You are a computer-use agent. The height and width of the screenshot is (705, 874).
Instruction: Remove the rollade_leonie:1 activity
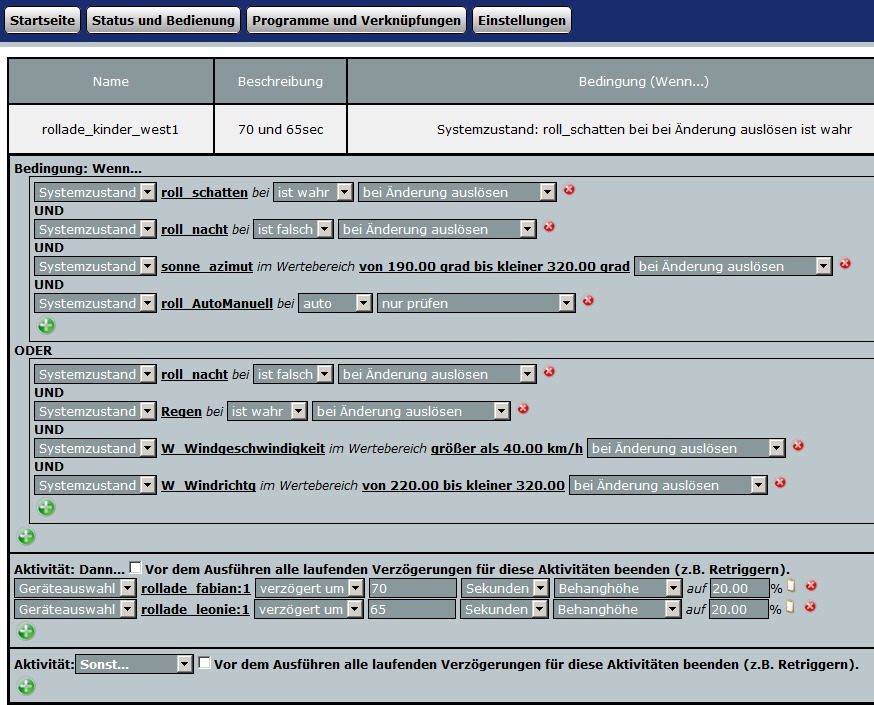point(810,606)
